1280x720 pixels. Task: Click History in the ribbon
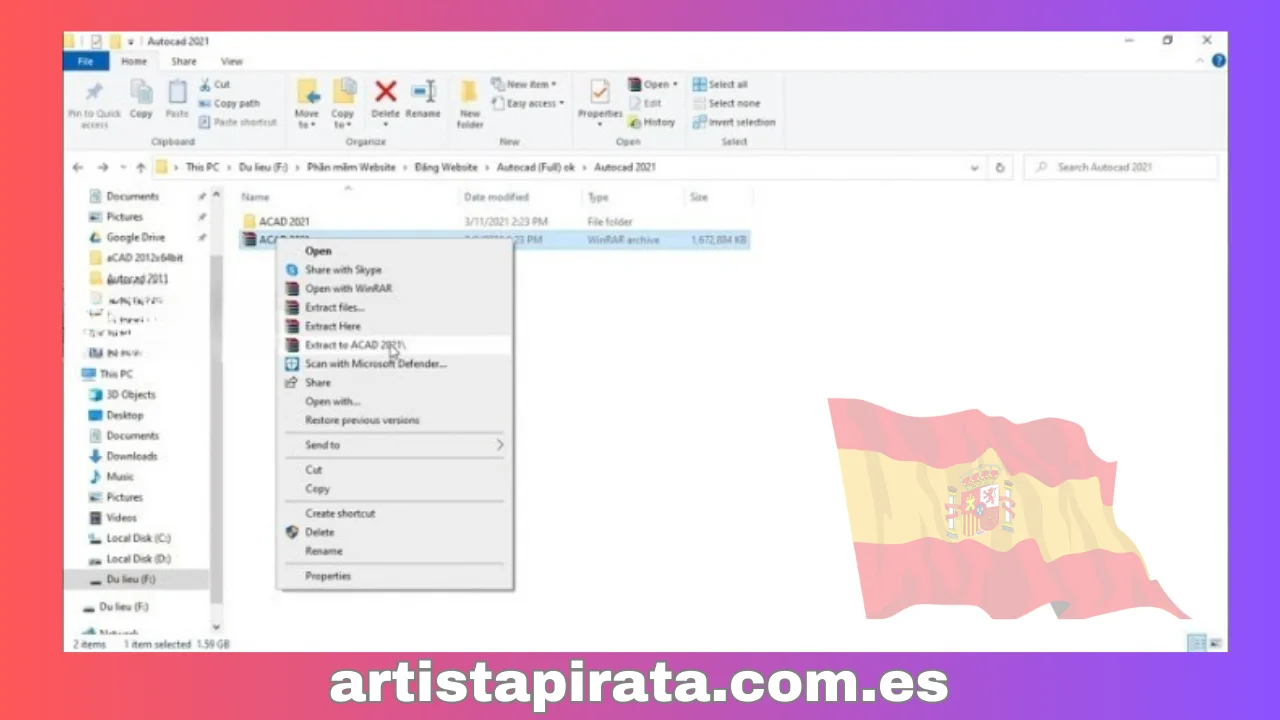(652, 122)
